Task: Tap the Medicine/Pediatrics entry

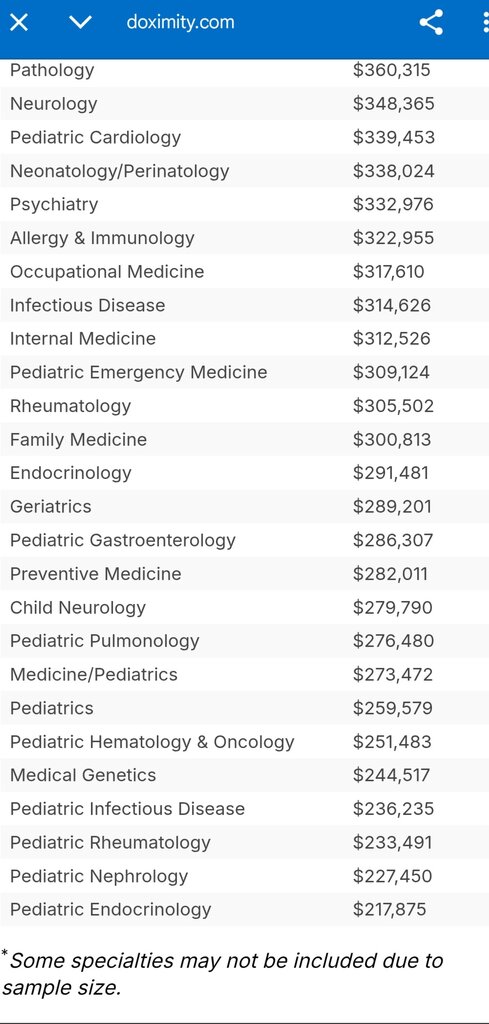Action: click(94, 675)
